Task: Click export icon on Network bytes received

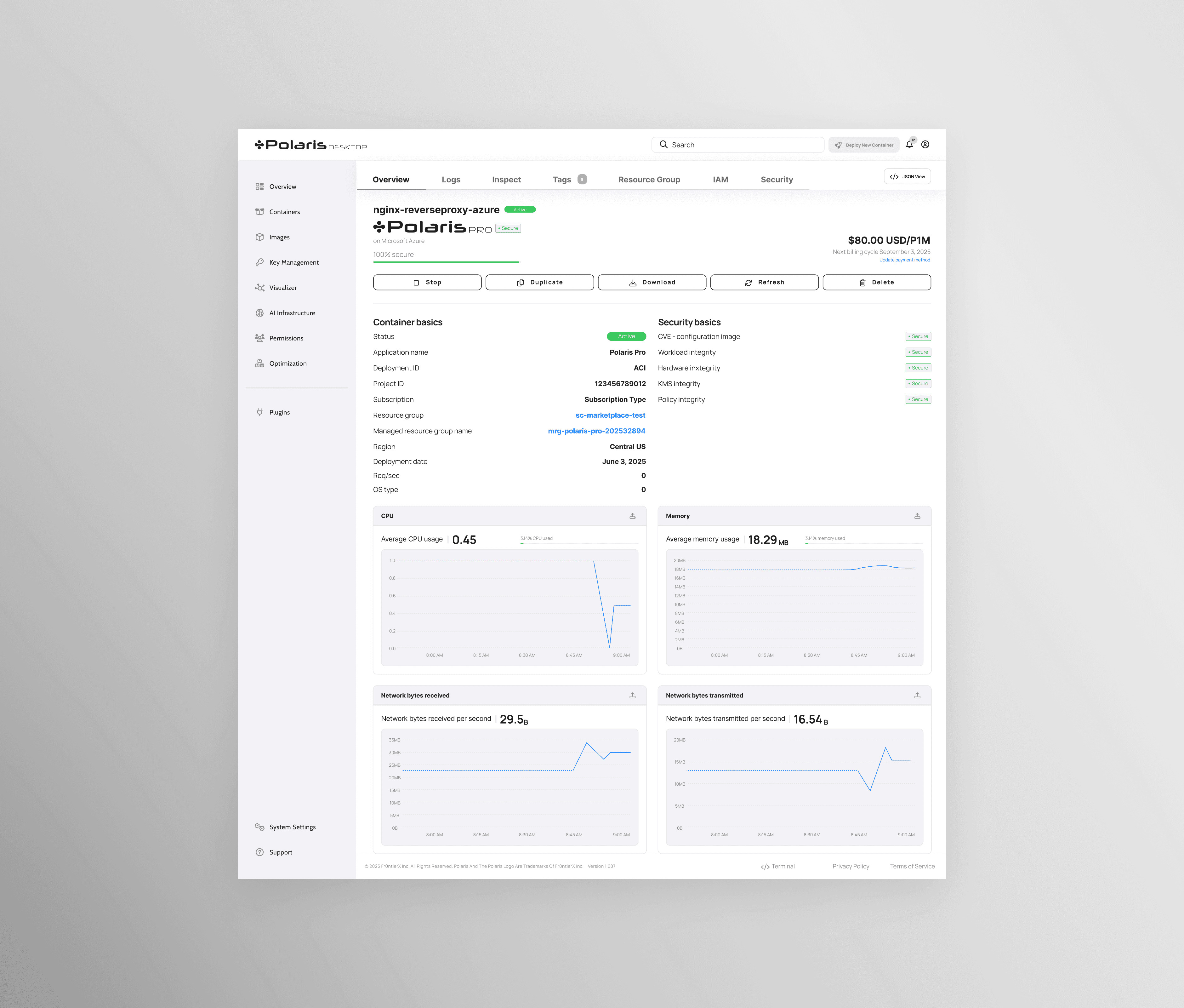Action: 632,696
